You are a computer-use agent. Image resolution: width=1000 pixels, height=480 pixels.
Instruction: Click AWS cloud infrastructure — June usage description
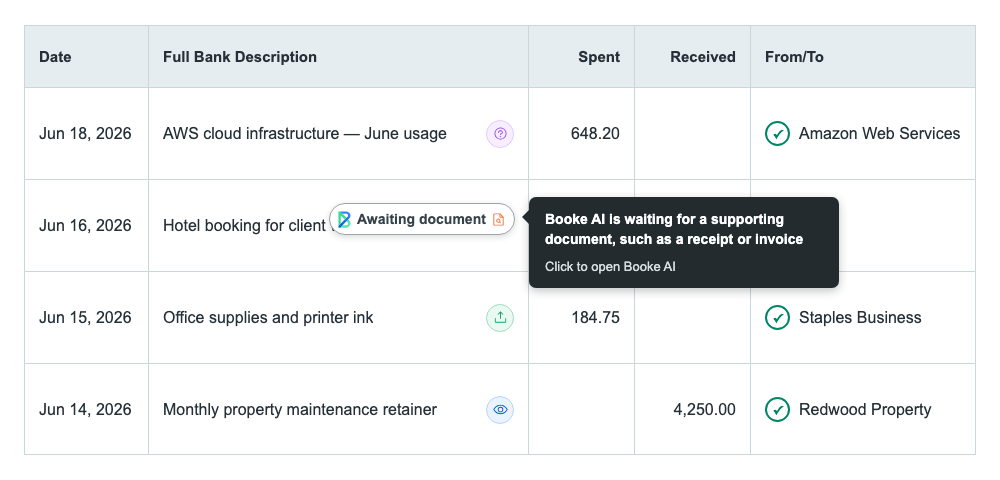click(305, 134)
